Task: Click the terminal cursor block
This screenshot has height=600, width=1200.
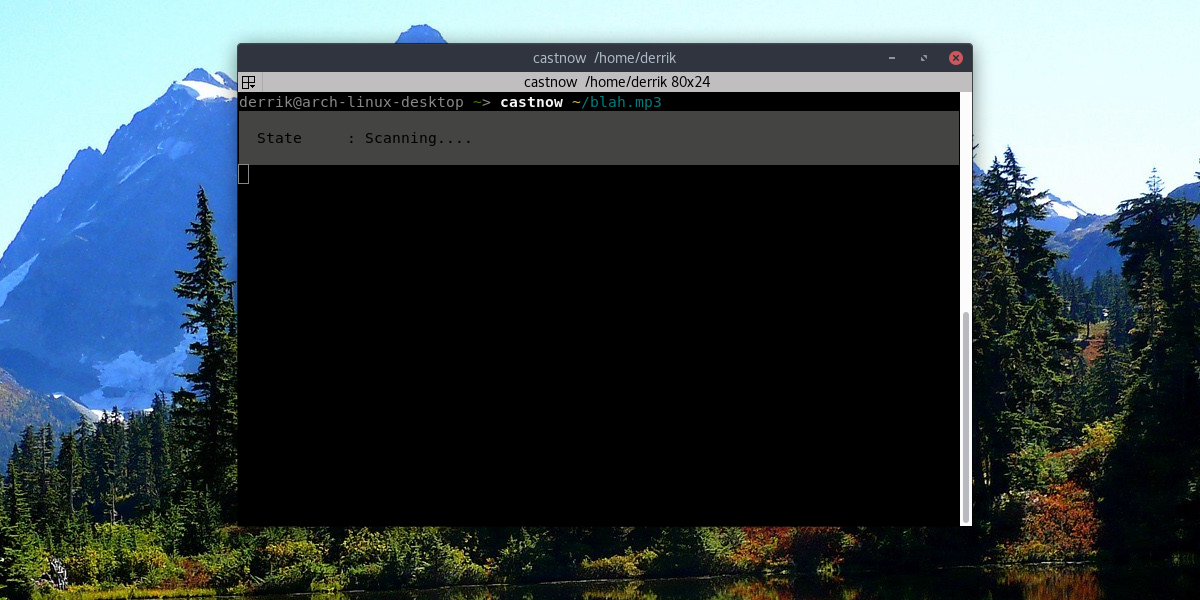Action: pos(244,174)
